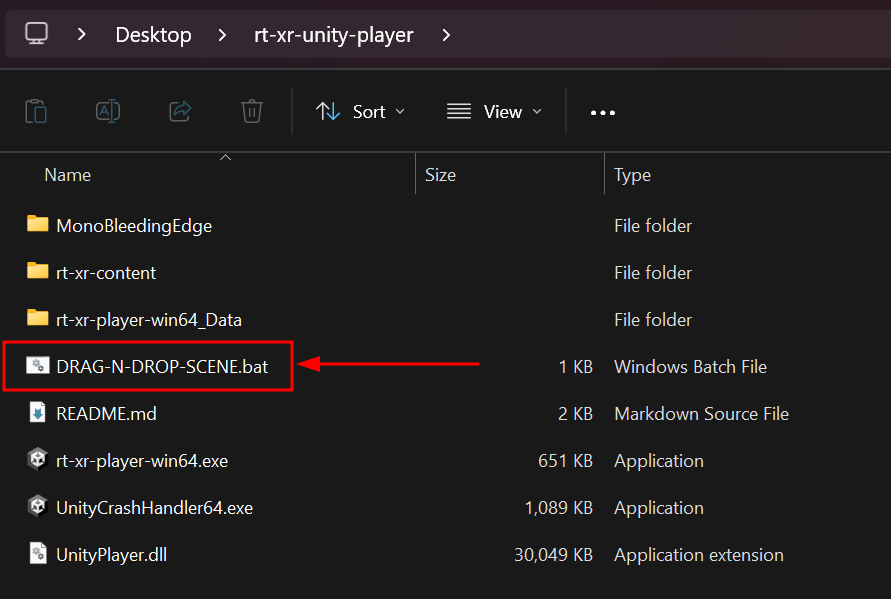Select the DRAG-N-DROP-SCENE.bat file
Viewport: 891px width, 599px height.
click(161, 367)
